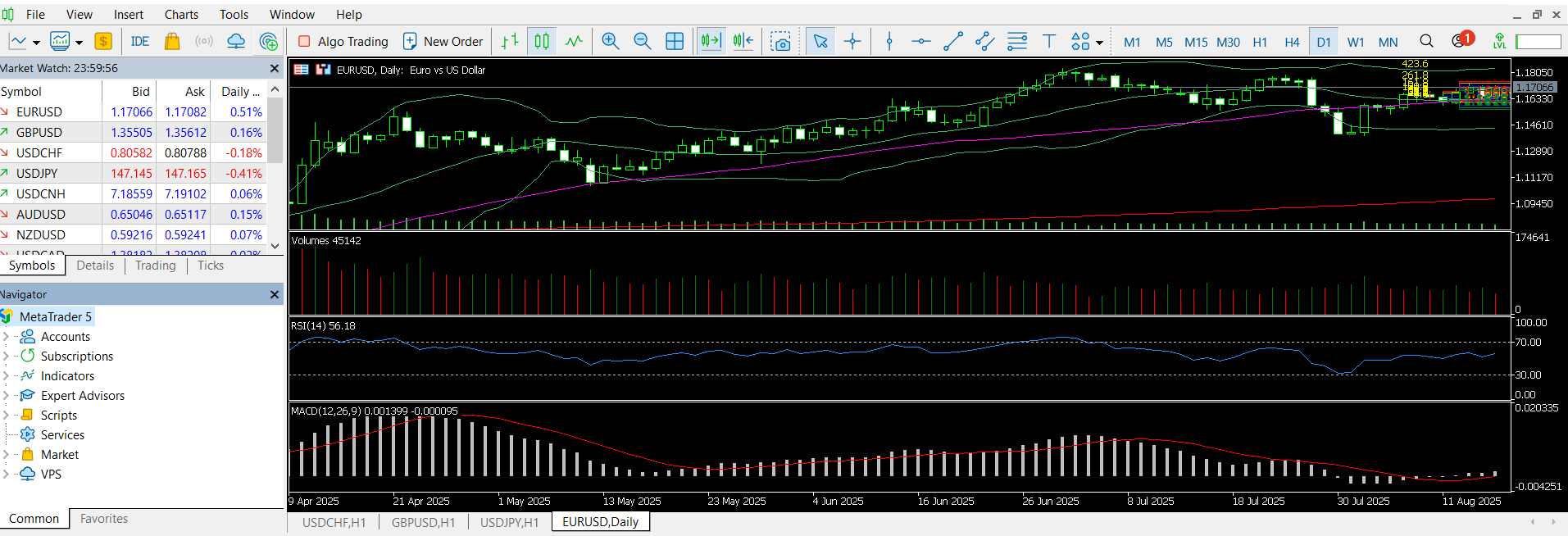Image resolution: width=1568 pixels, height=536 pixels.
Task: Switch to the GBPUSD,H1 chart tab
Action: point(423,522)
